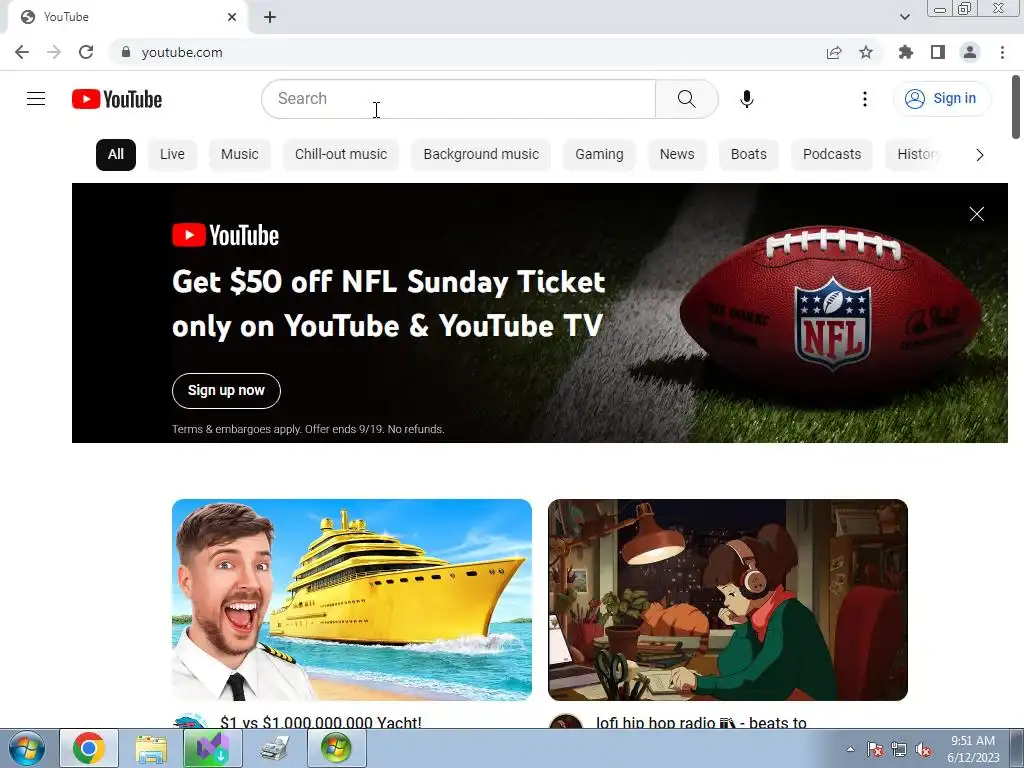Screen dimensions: 1024x768
Task: Select the All category chip
Action: coord(116,155)
